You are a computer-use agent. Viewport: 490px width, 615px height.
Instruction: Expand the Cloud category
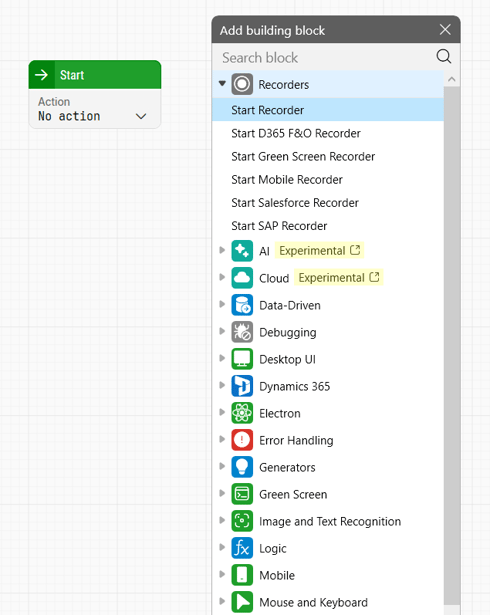pyautogui.click(x=222, y=277)
